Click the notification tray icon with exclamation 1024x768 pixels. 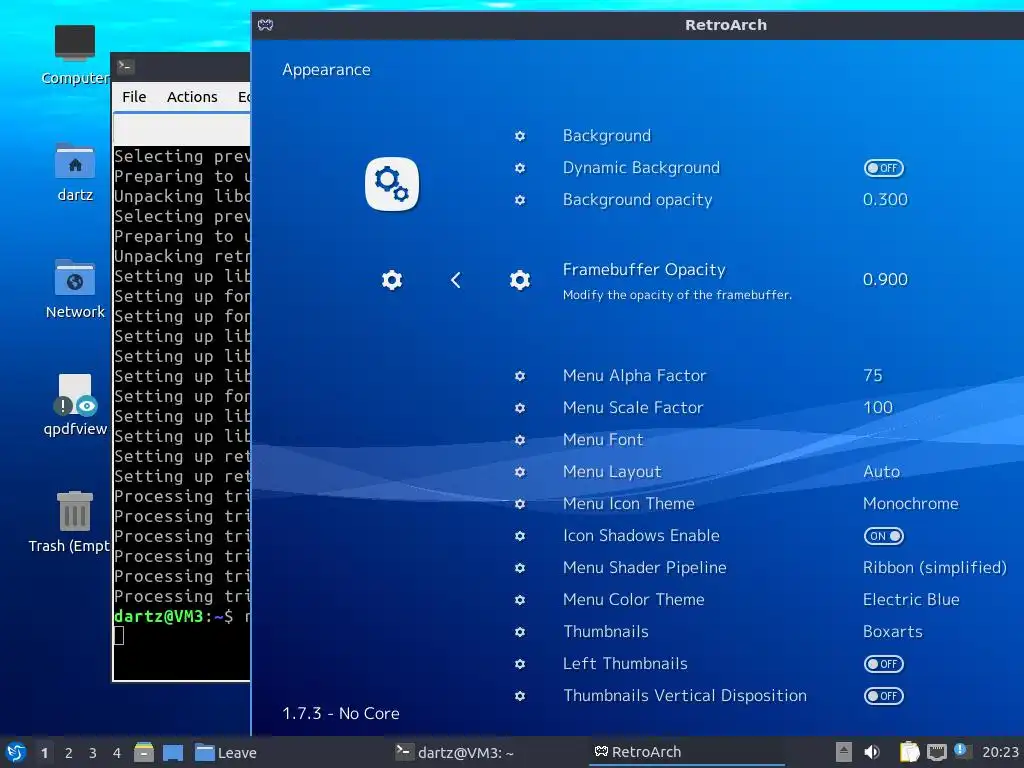tap(961, 750)
